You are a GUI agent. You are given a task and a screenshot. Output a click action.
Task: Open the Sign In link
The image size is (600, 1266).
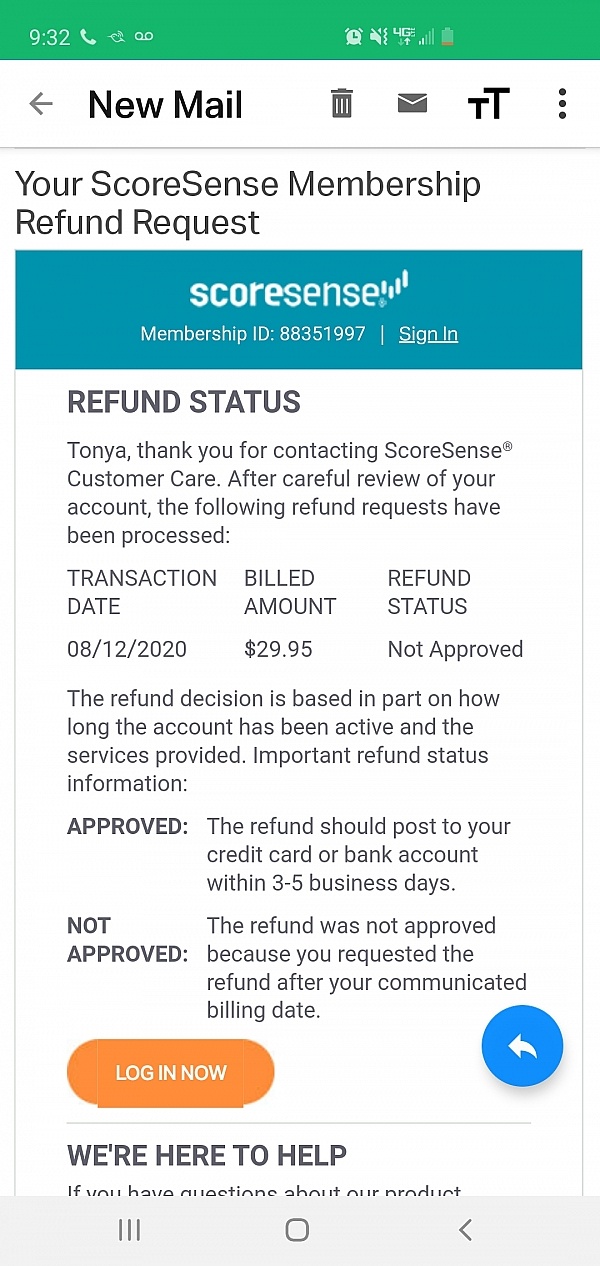click(x=428, y=334)
